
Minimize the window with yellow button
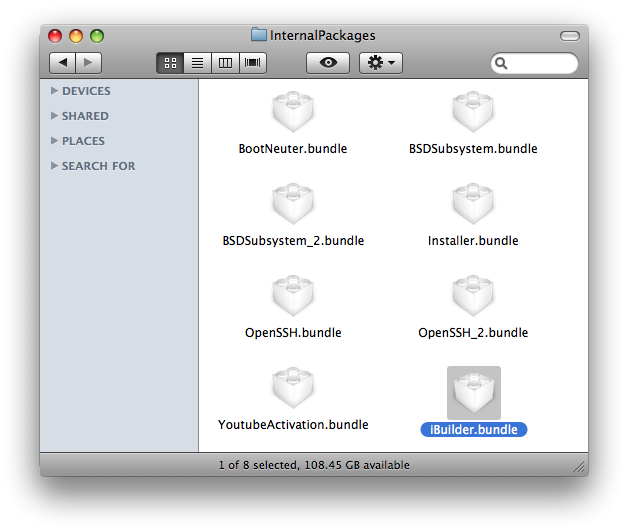coord(76,36)
